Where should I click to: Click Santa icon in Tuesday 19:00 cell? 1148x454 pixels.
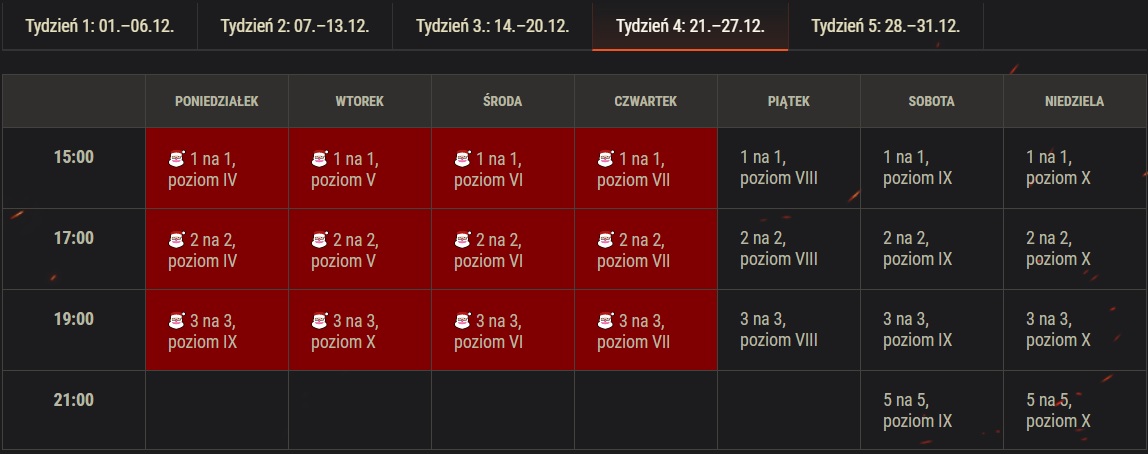click(319, 321)
